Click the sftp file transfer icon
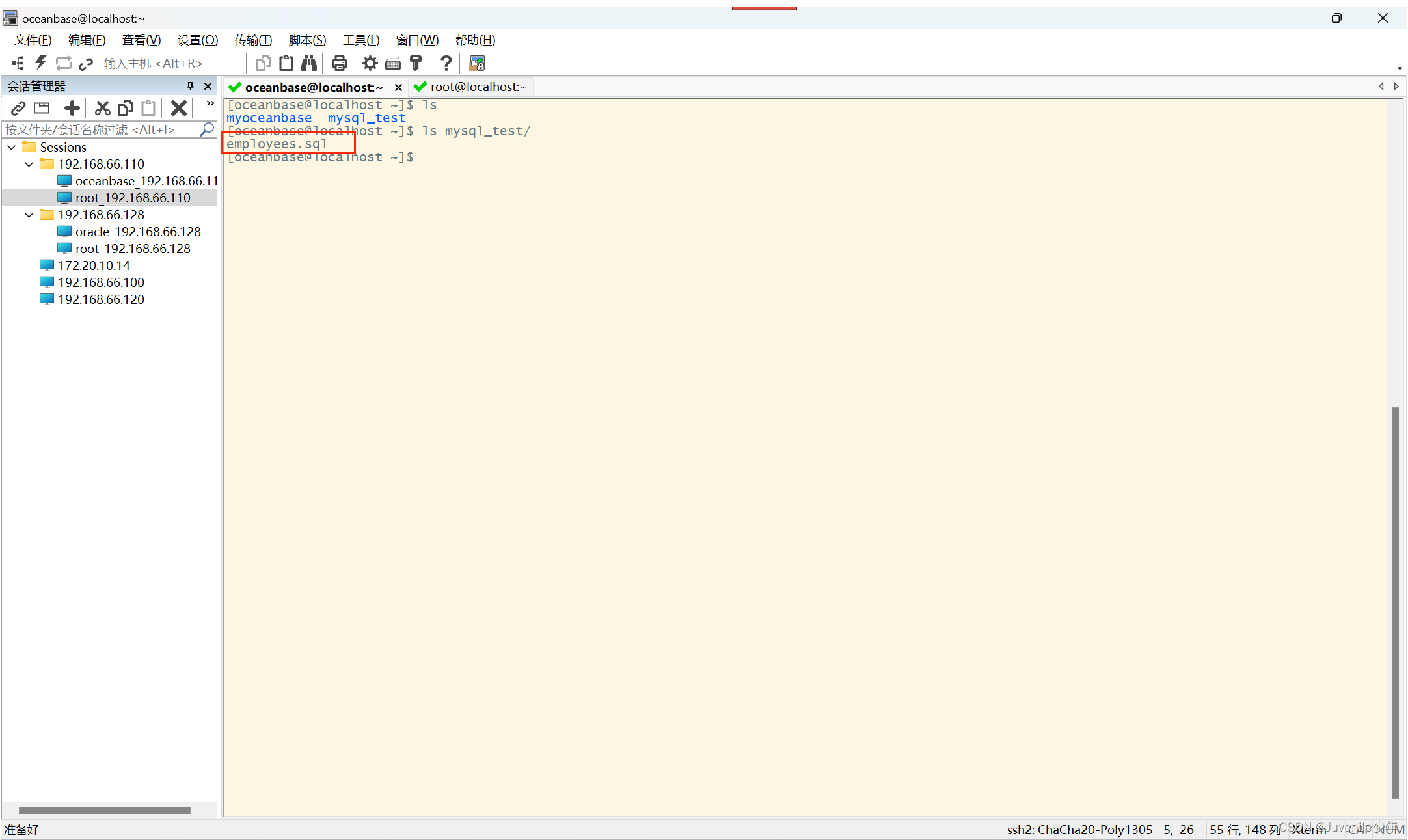The width and height of the screenshot is (1408, 840). pos(476,63)
